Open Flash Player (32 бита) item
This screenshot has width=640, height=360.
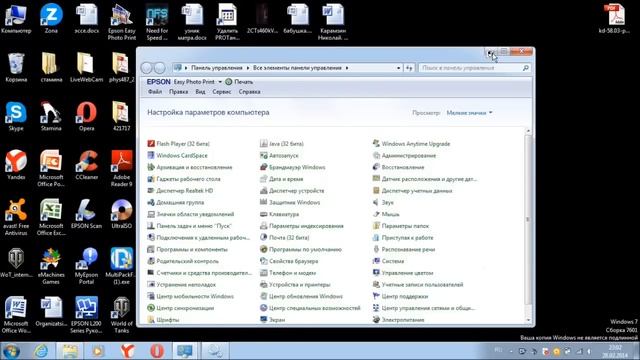tap(179, 144)
